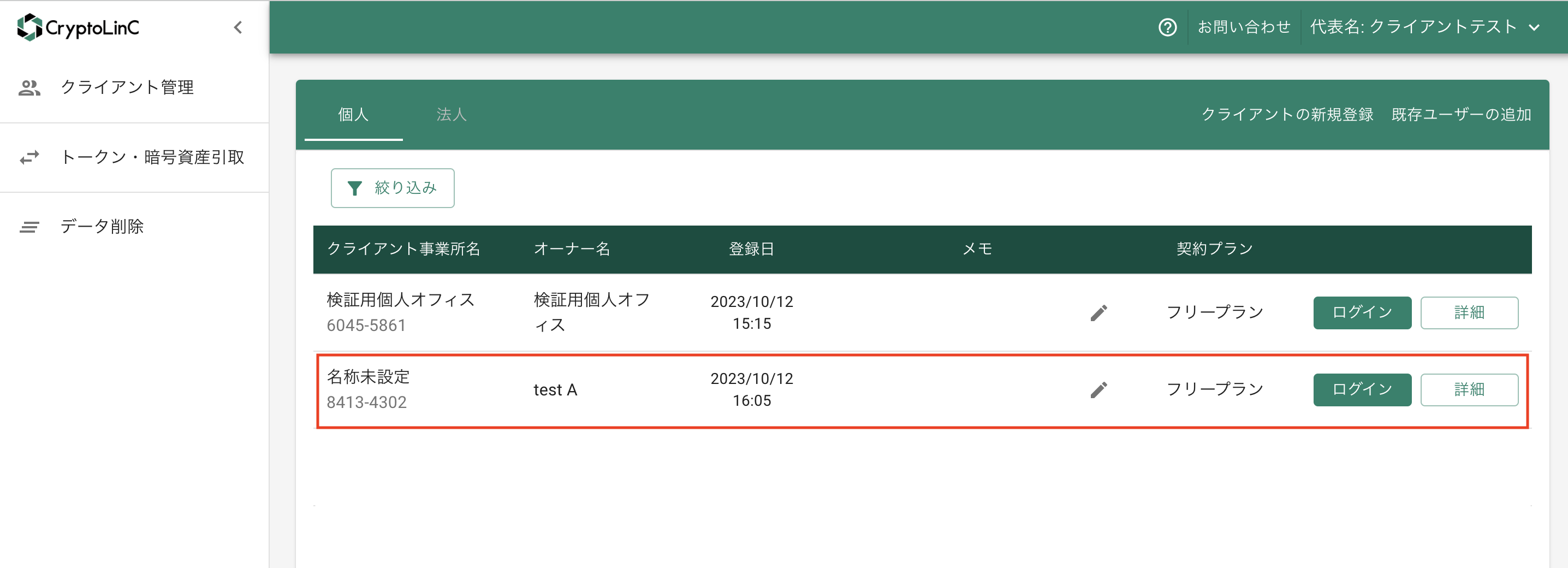
Task: Open お問い合わせ link in header
Action: coord(1244,27)
